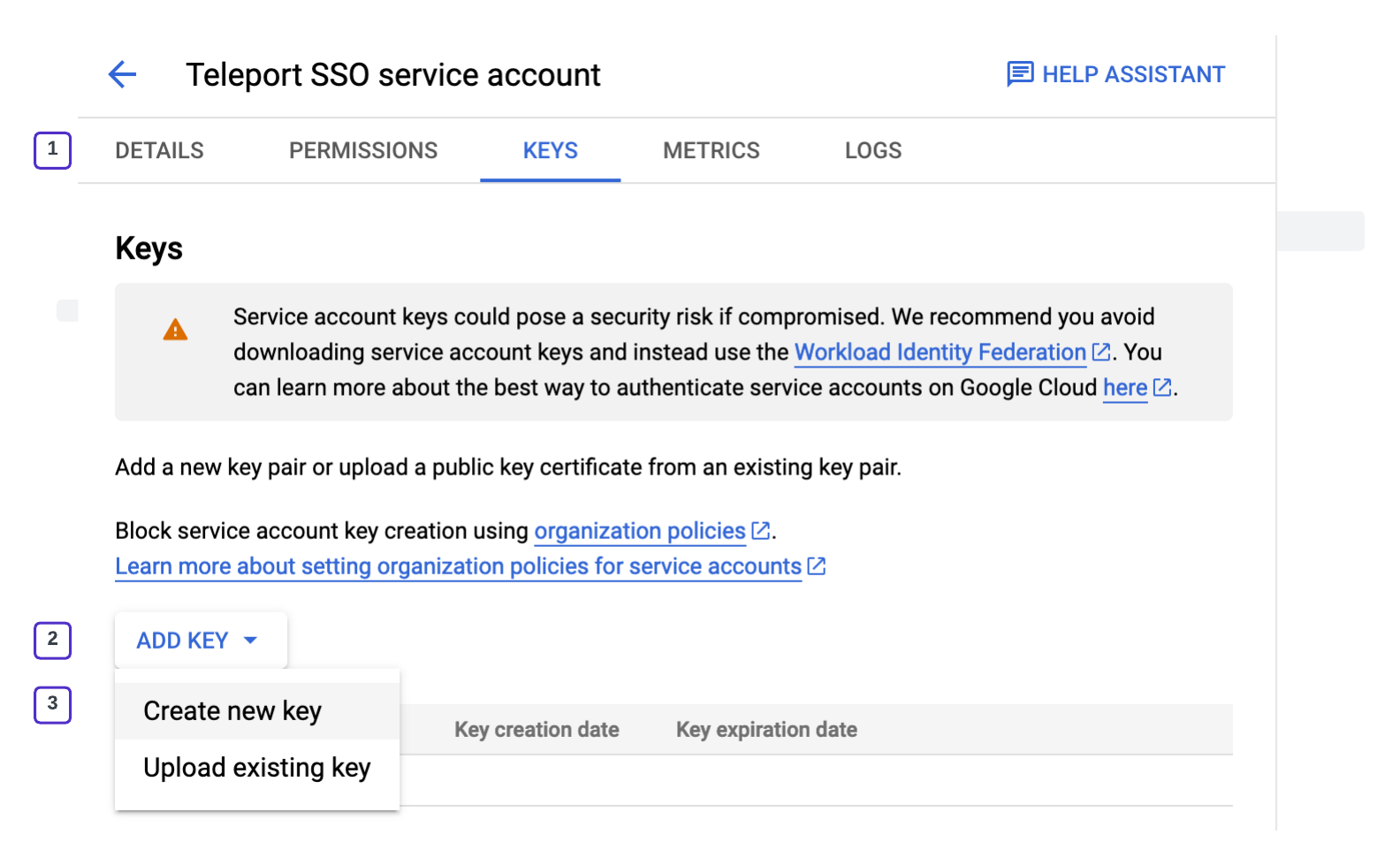Screen dimensions: 1400x865
Task: Click the ADD KEY dropdown arrow
Action: pos(251,641)
